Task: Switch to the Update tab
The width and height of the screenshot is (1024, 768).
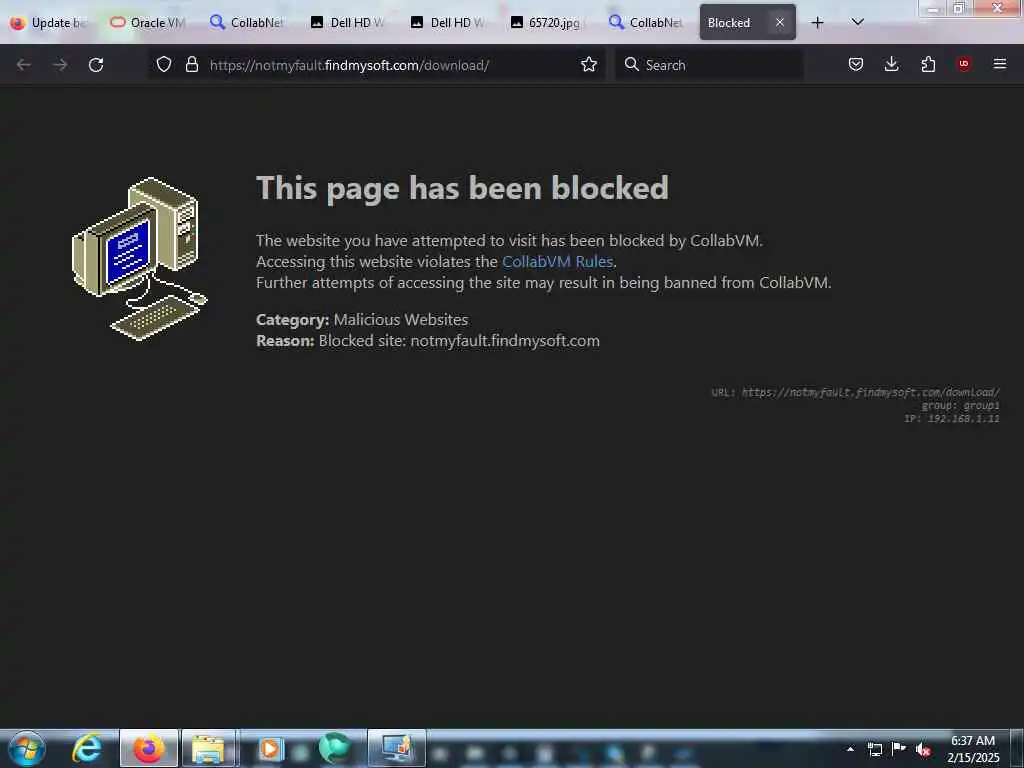Action: click(x=50, y=23)
